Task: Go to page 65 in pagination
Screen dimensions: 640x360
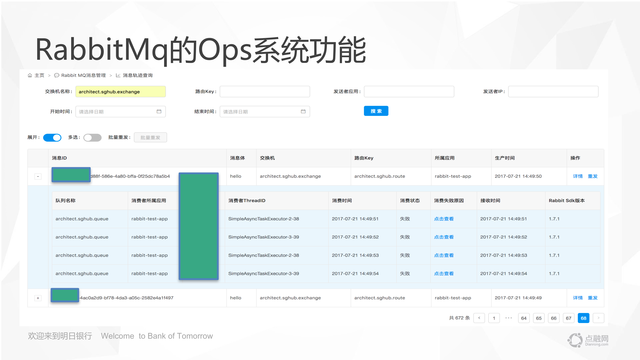Action: pos(539,318)
